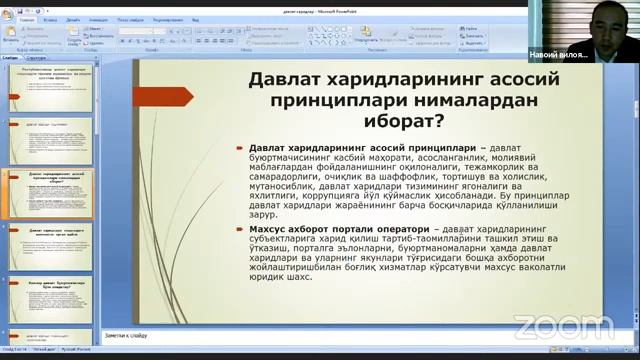This screenshot has width=640, height=360.
Task: Click the Columns icon in paragraph group
Action: coord(231,41)
